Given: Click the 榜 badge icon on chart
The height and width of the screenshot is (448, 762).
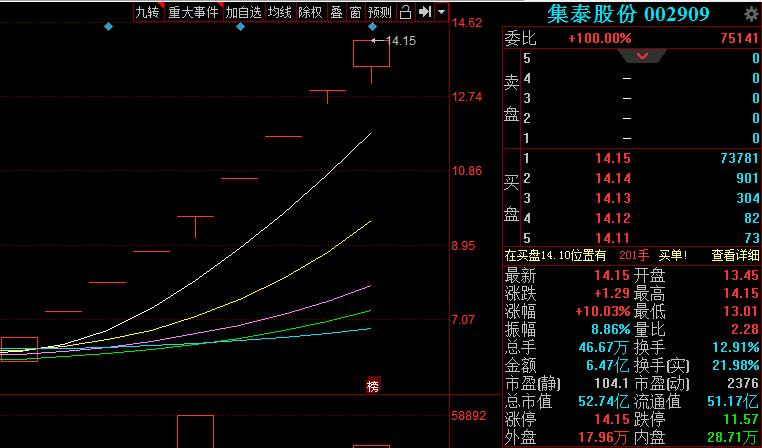Looking at the screenshot, I should [x=373, y=386].
